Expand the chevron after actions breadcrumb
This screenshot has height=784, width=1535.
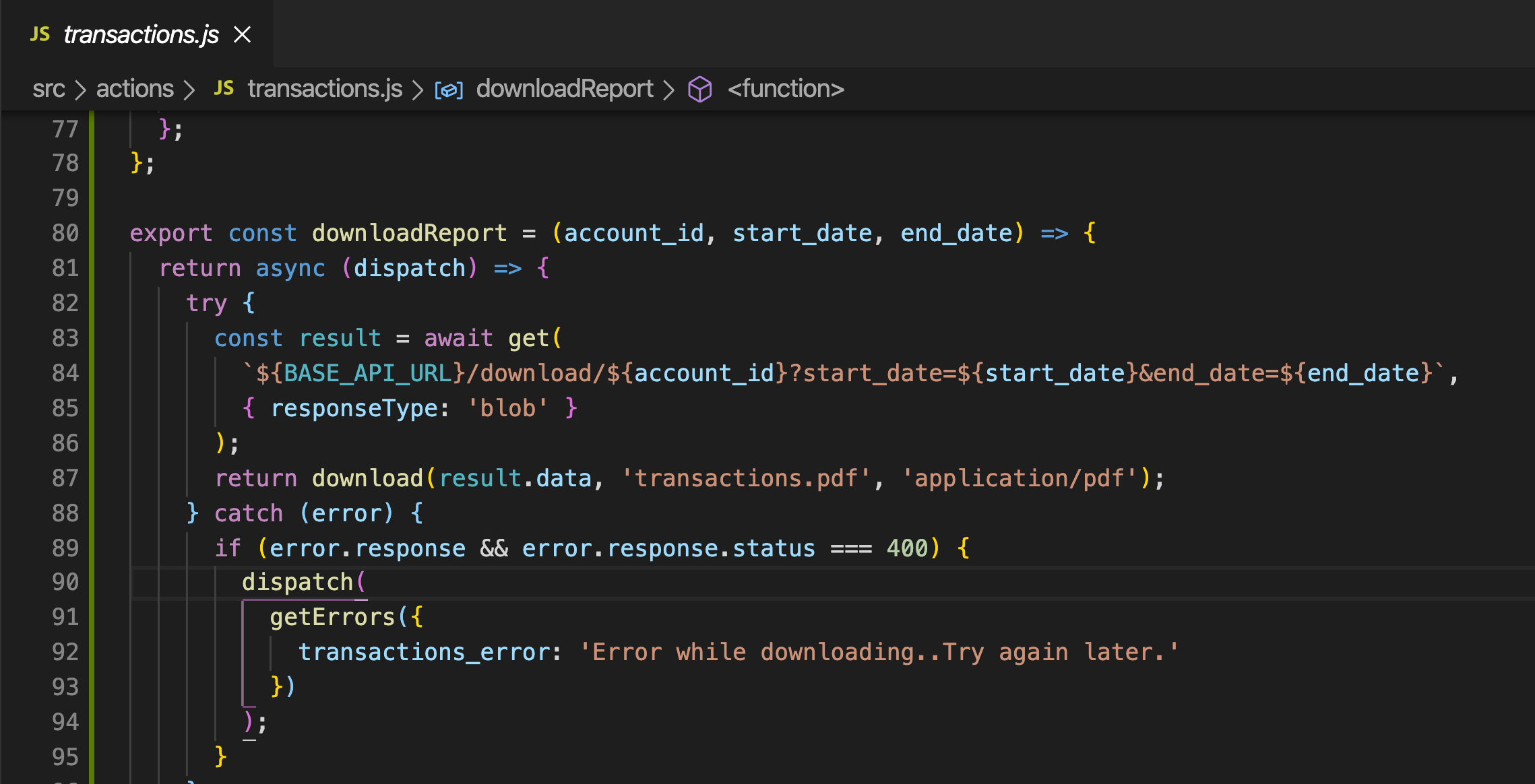[191, 89]
